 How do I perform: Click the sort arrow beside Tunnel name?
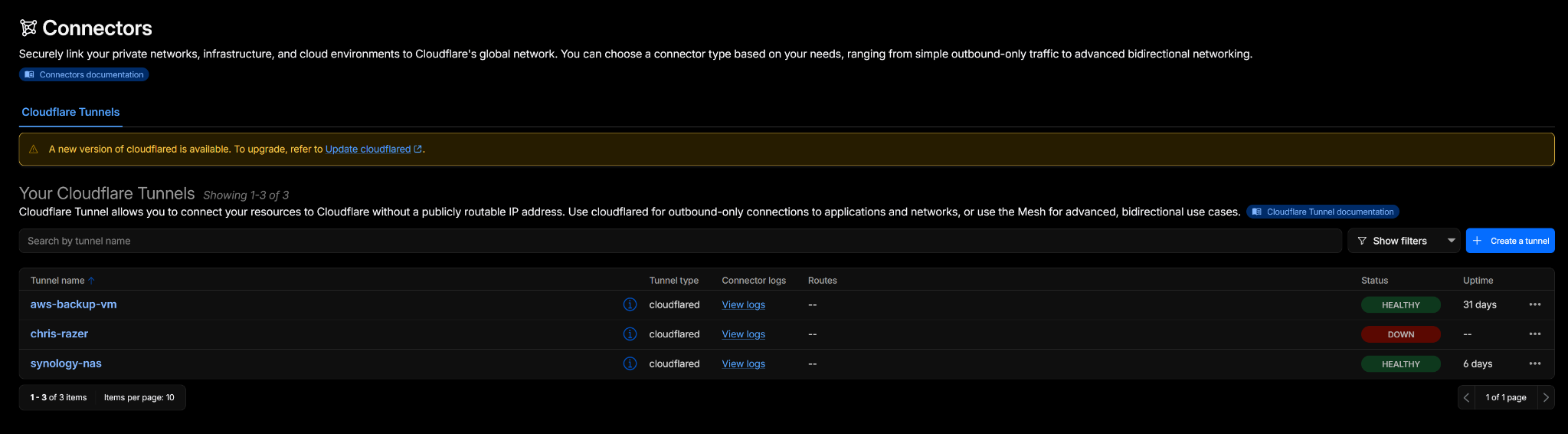tap(91, 281)
